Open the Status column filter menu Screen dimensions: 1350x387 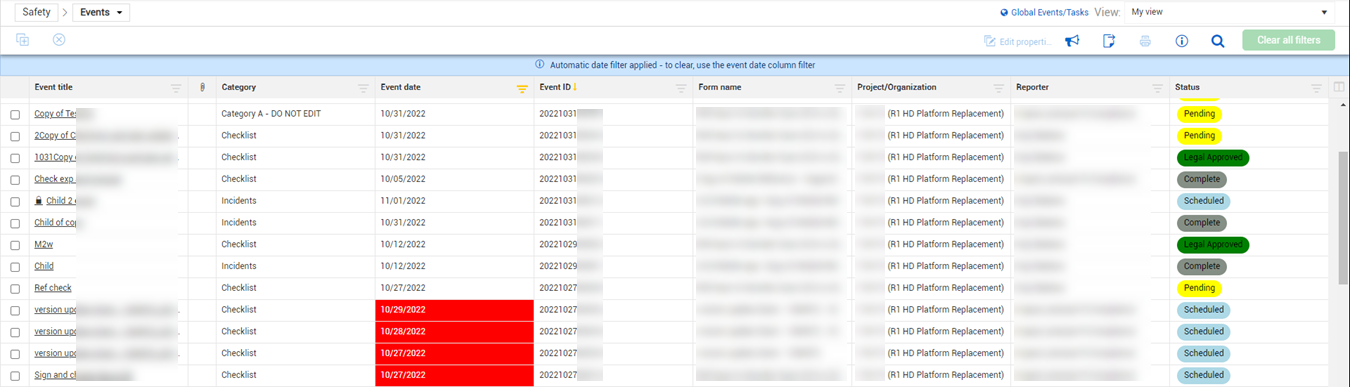[x=1316, y=88]
